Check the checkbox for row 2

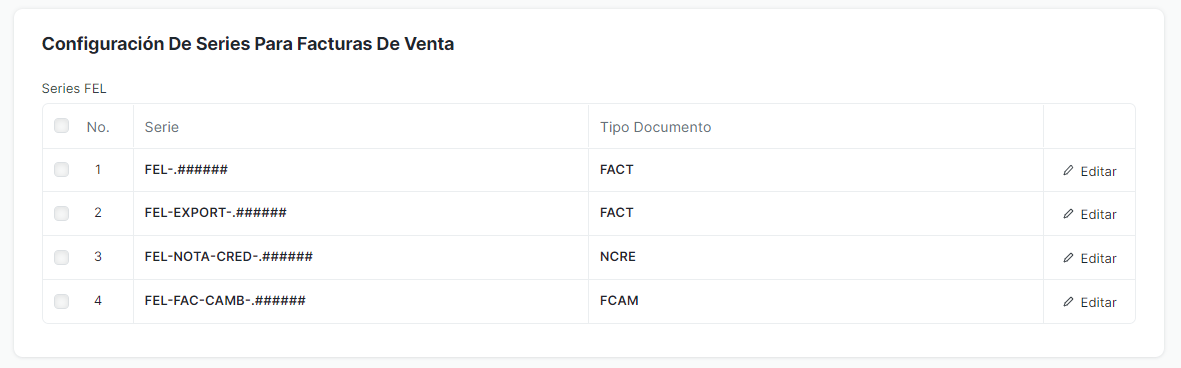[62, 214]
